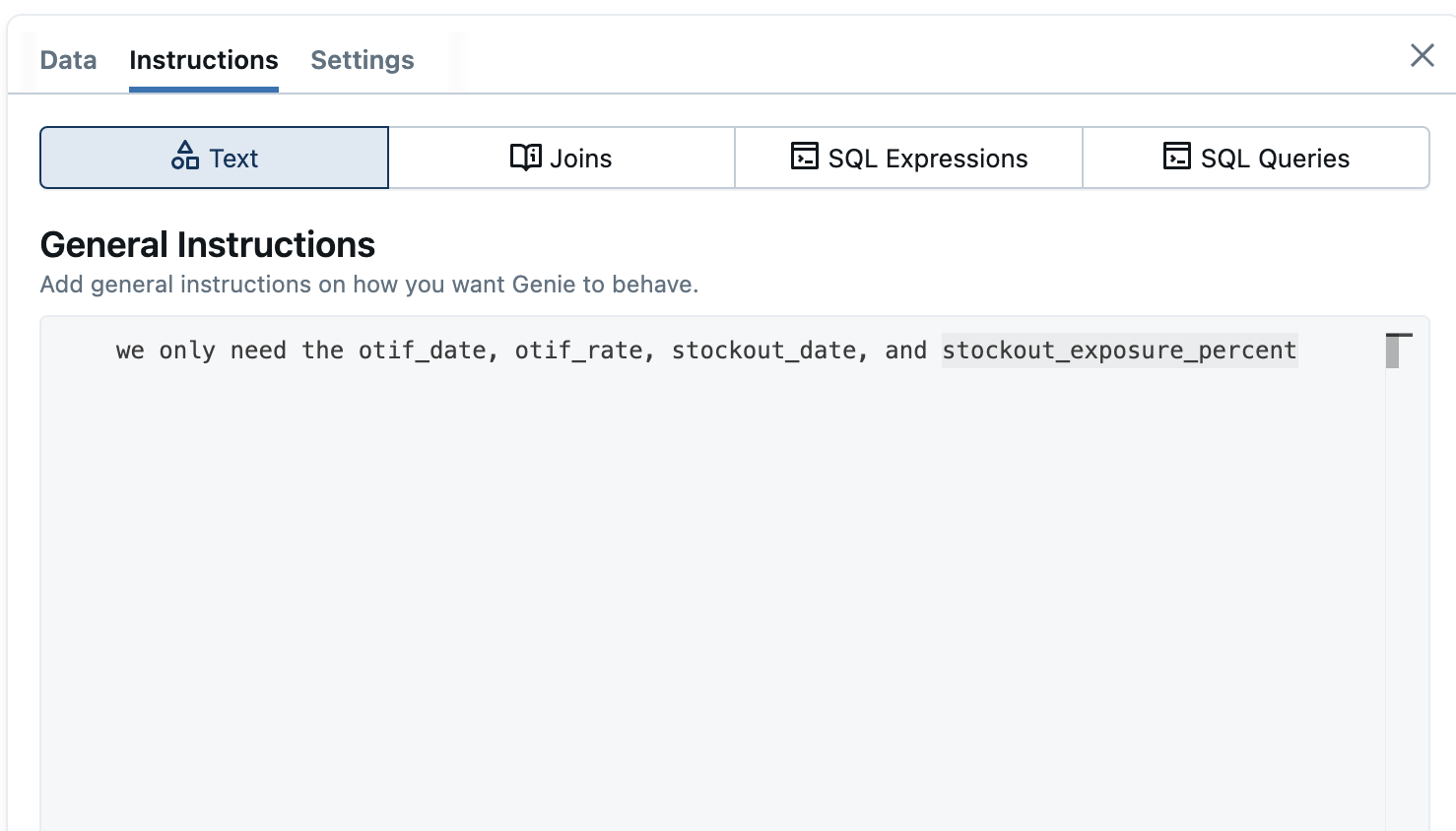Place cursor on the word otif_date
Viewport: 1456px width, 831px height.
(x=422, y=351)
